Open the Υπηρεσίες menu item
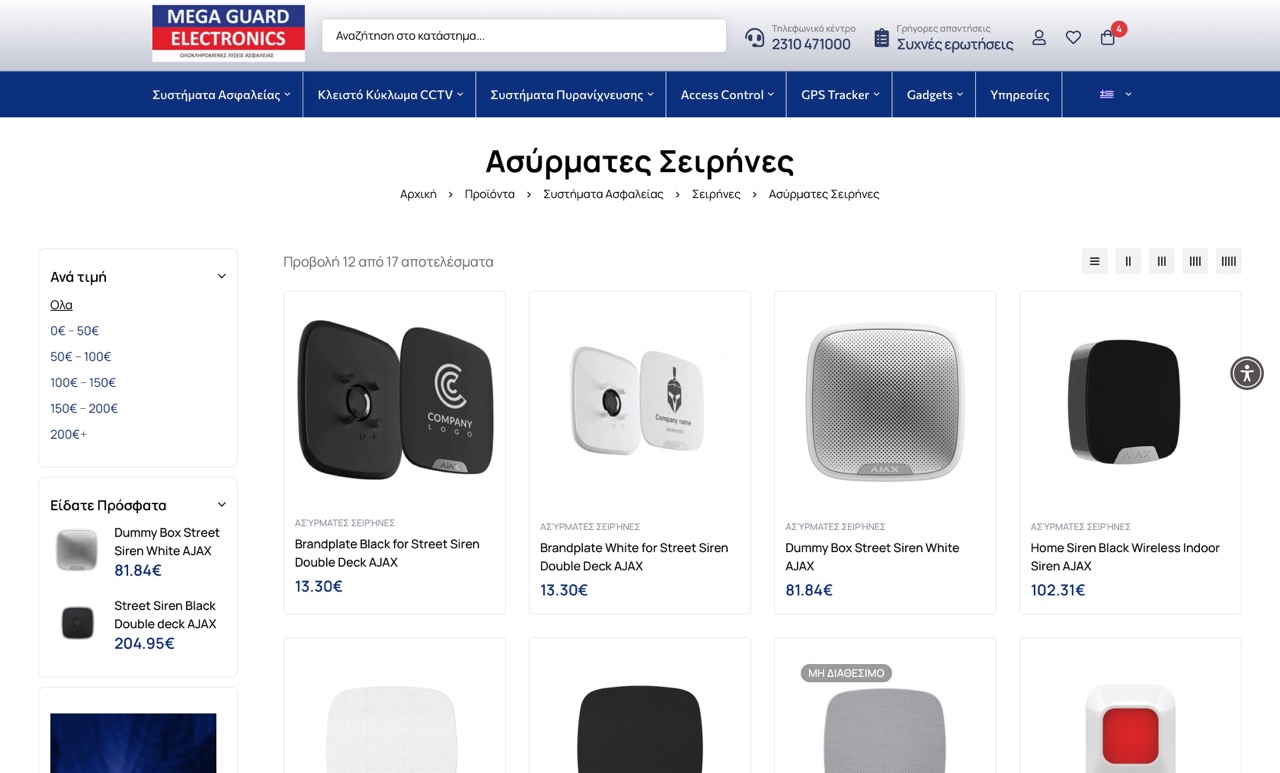 click(1019, 94)
